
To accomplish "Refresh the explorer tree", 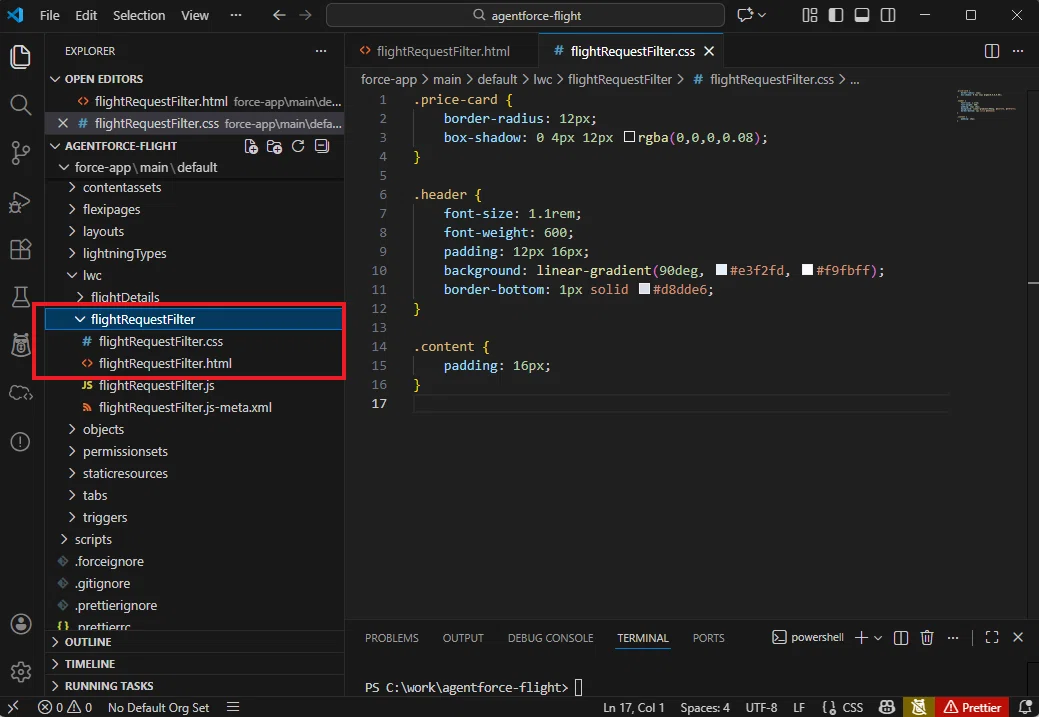I will click(x=298, y=146).
